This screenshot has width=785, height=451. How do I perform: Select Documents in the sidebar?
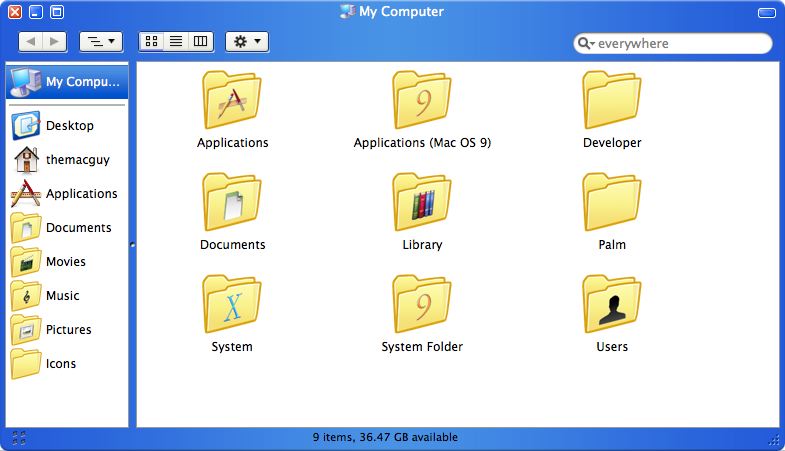click(67, 228)
